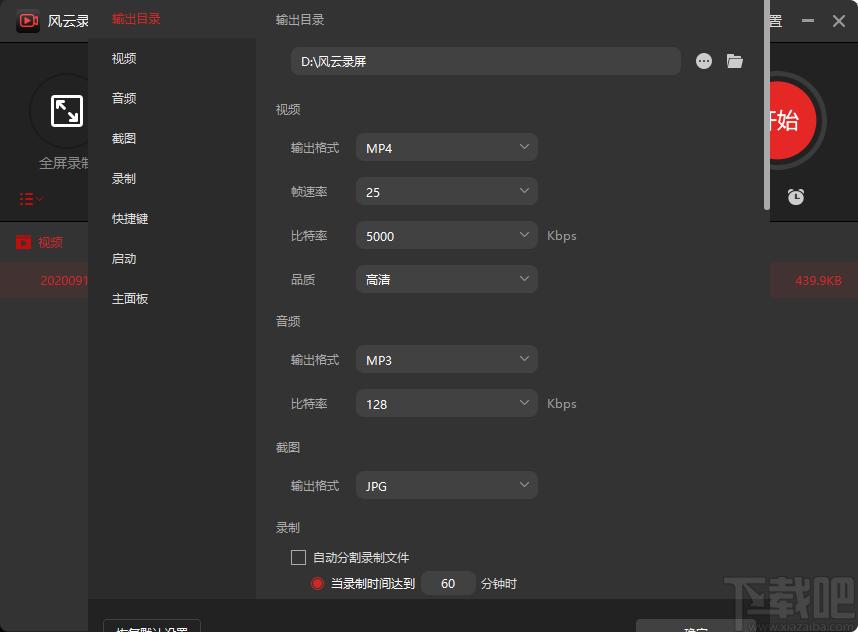Click the full screen recording mode icon
Image resolution: width=858 pixels, height=632 pixels.
pos(67,111)
